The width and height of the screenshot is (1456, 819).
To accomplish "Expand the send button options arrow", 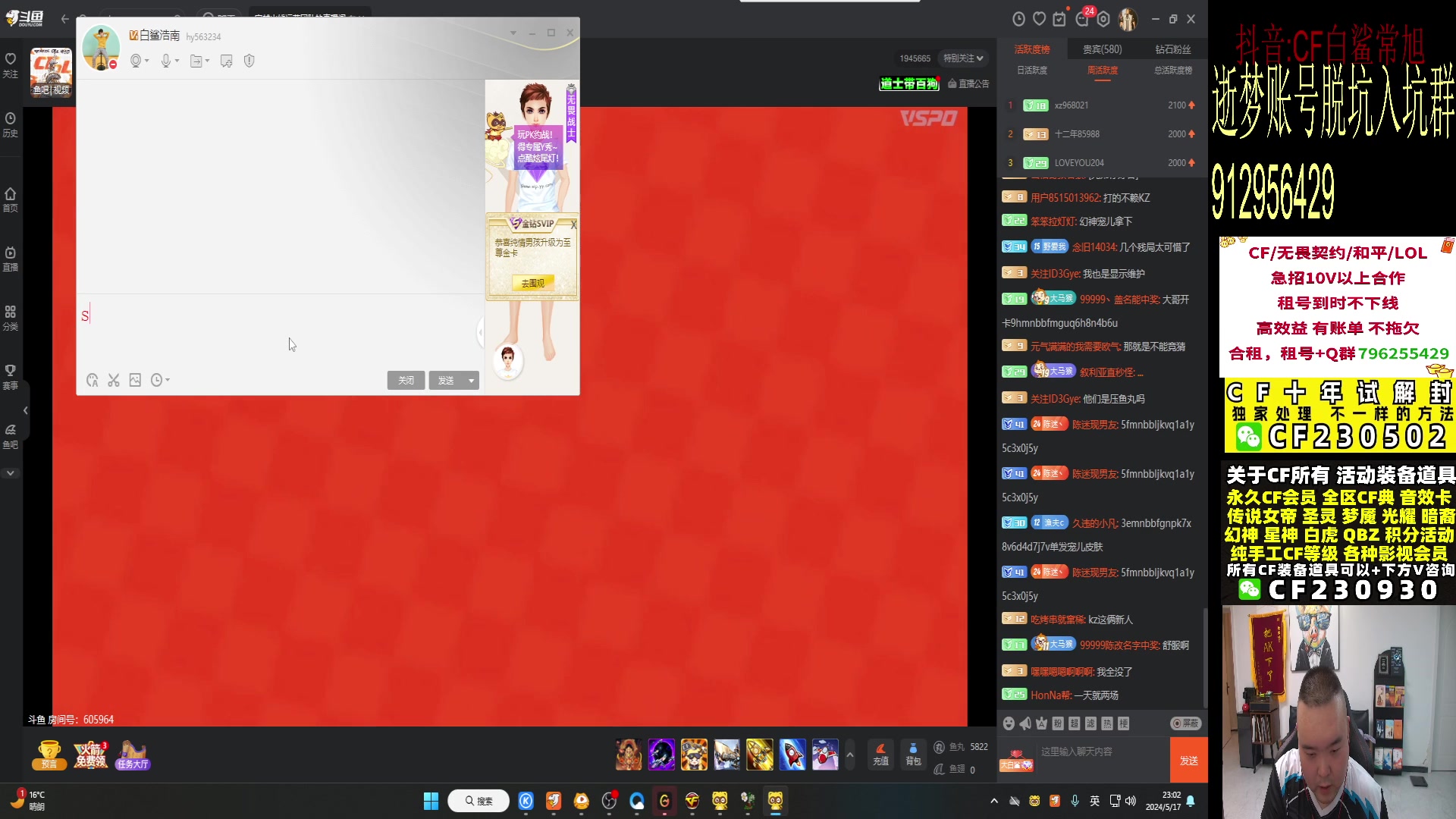I will coord(472,381).
